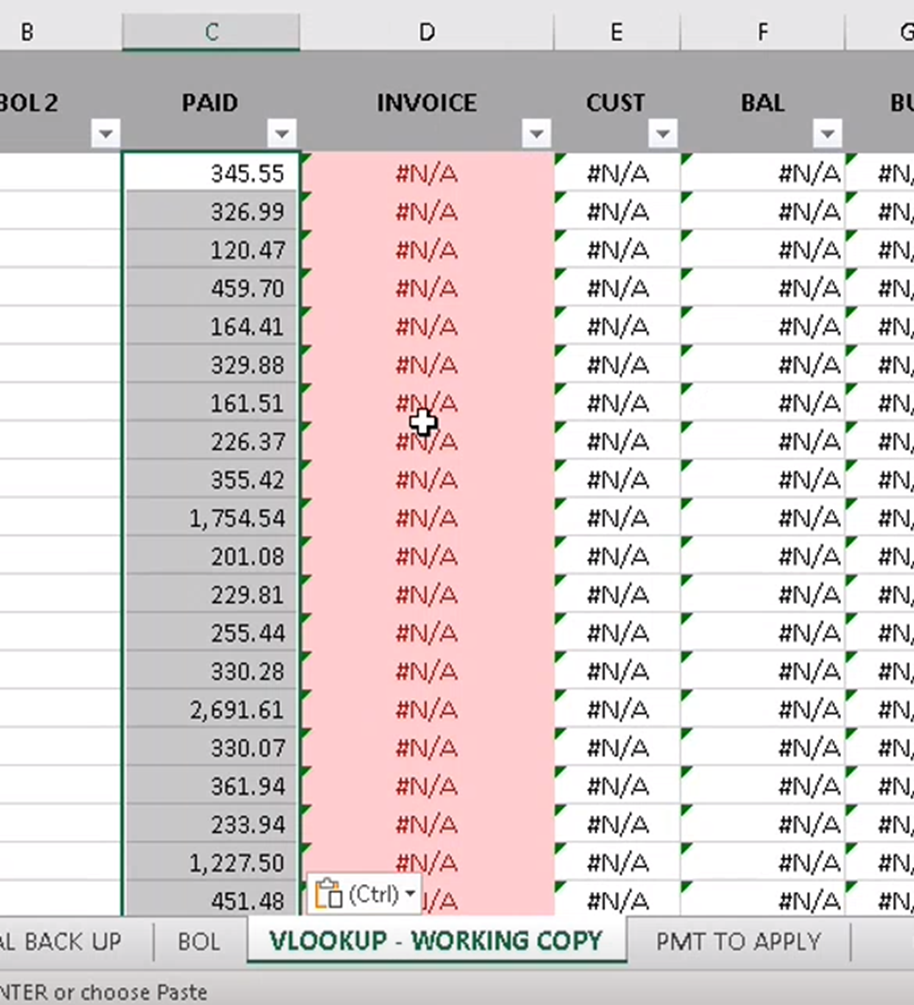Select VLOOKUP - WORKING COPY sheet tab
The width and height of the screenshot is (914, 1005).
(x=436, y=940)
